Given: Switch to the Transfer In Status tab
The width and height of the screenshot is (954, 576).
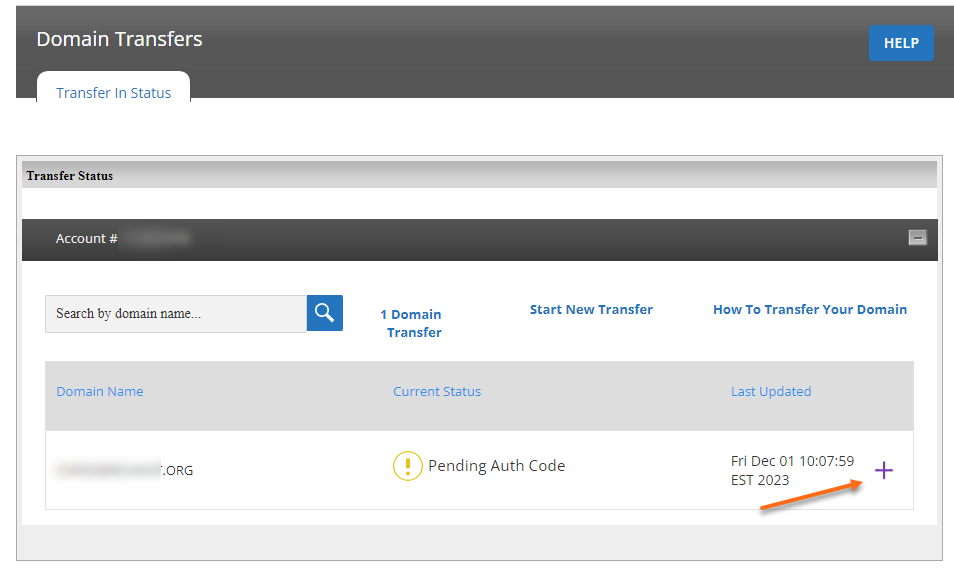Looking at the screenshot, I should (x=113, y=92).
